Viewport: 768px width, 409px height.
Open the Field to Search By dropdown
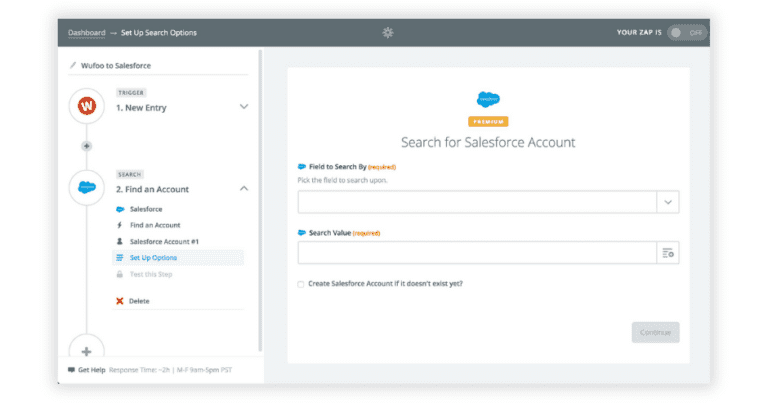pos(668,202)
